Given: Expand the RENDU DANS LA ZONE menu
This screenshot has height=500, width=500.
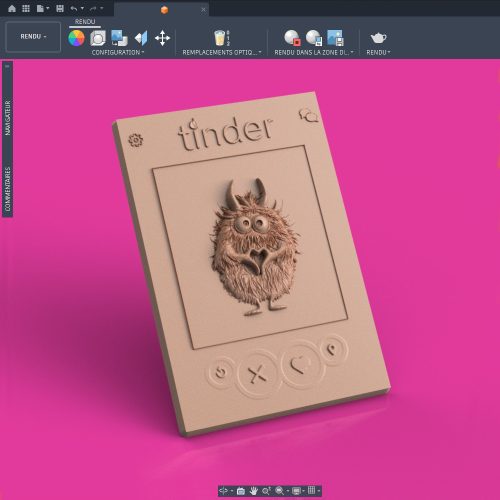Looking at the screenshot, I should [x=314, y=52].
